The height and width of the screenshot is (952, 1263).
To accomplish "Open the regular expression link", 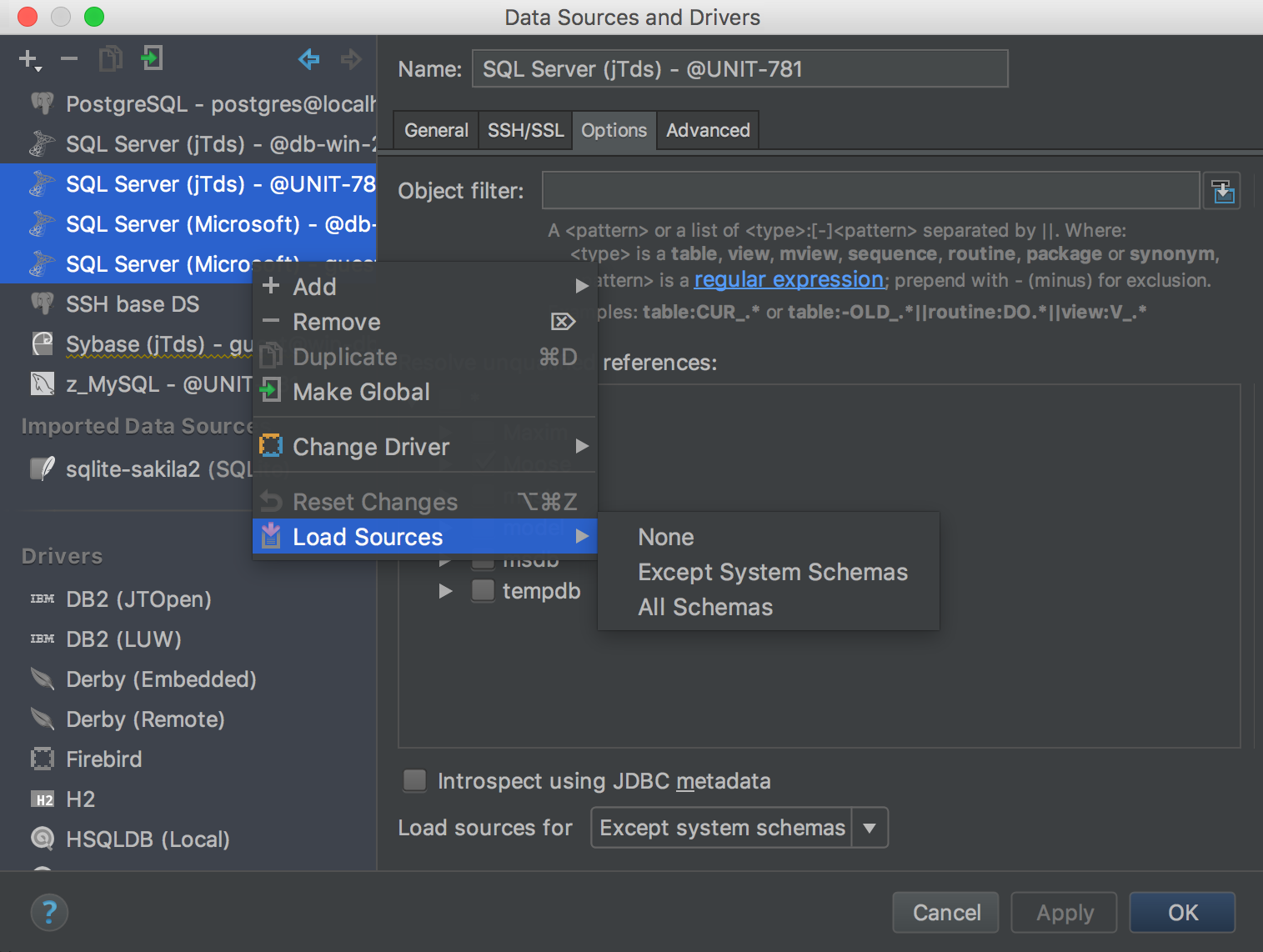I will pyautogui.click(x=789, y=279).
